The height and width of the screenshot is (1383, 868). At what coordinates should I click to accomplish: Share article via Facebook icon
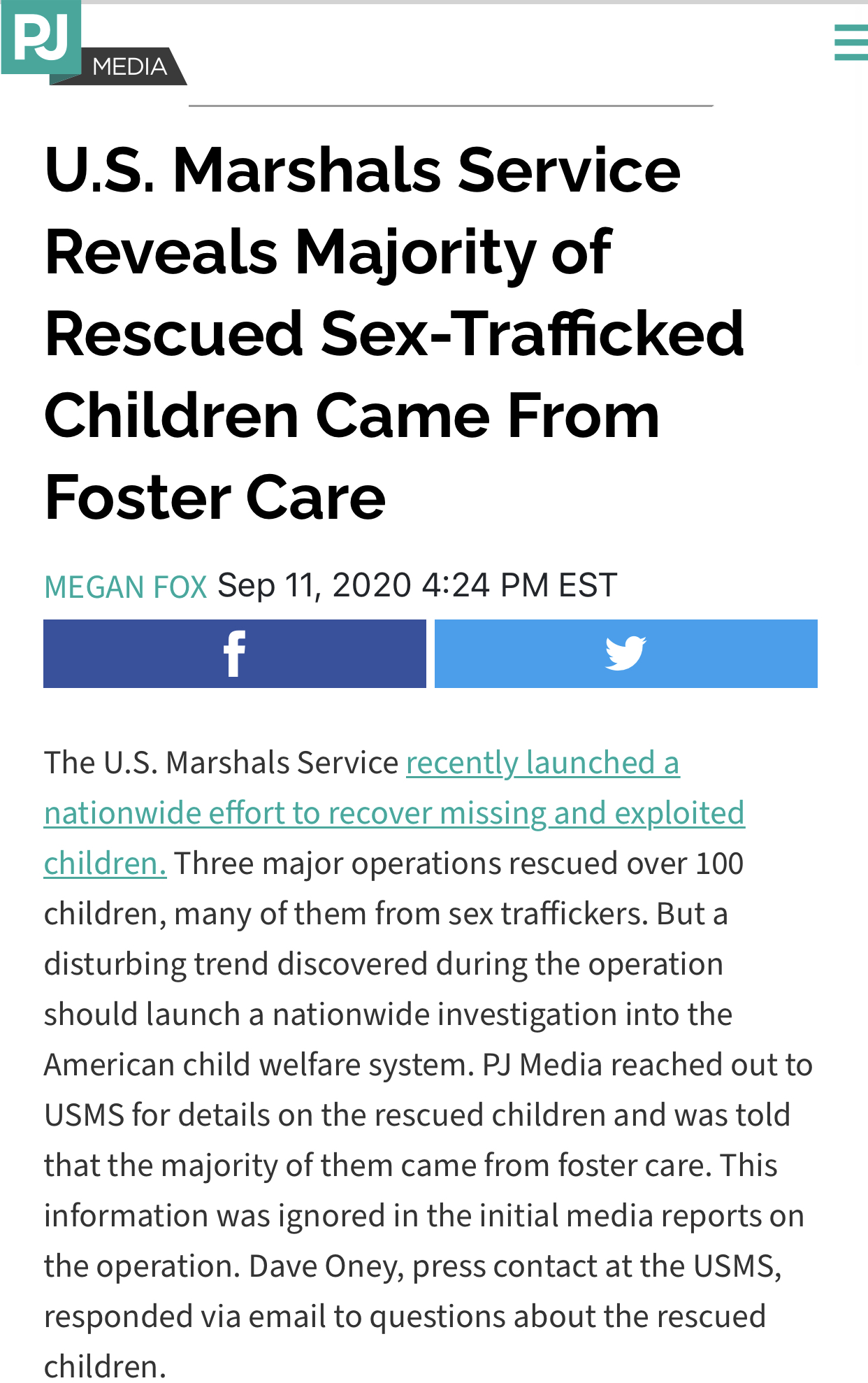[235, 654]
